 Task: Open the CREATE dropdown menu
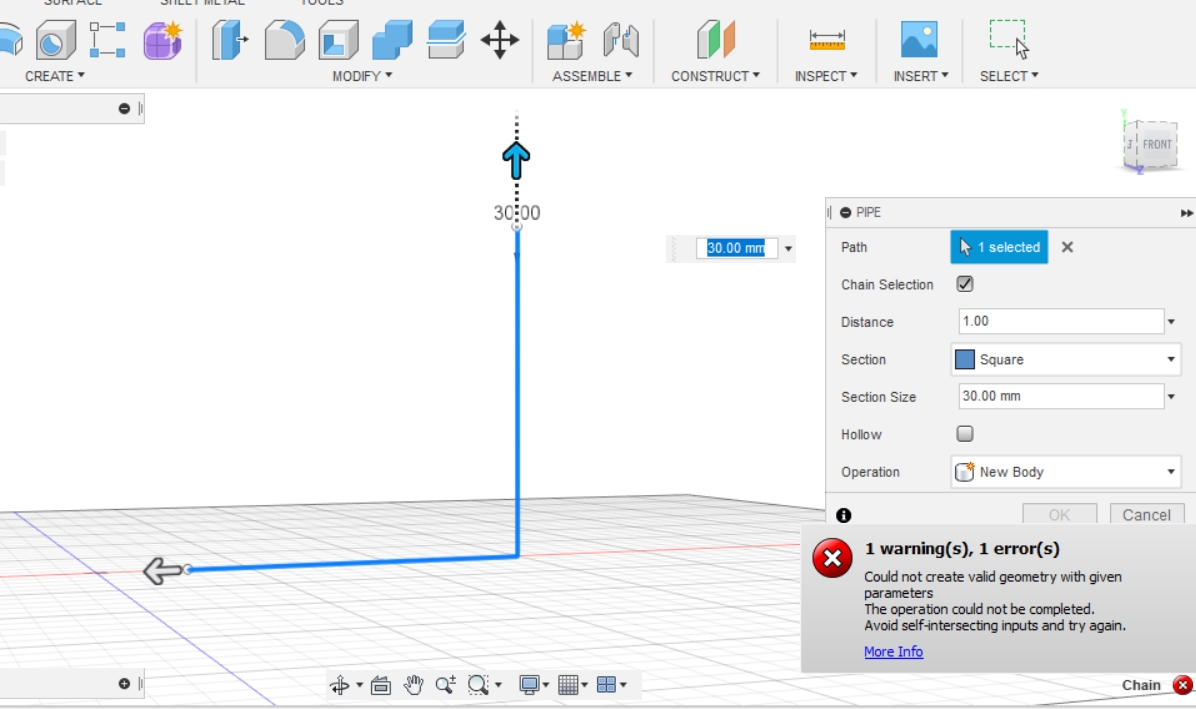pyautogui.click(x=55, y=76)
